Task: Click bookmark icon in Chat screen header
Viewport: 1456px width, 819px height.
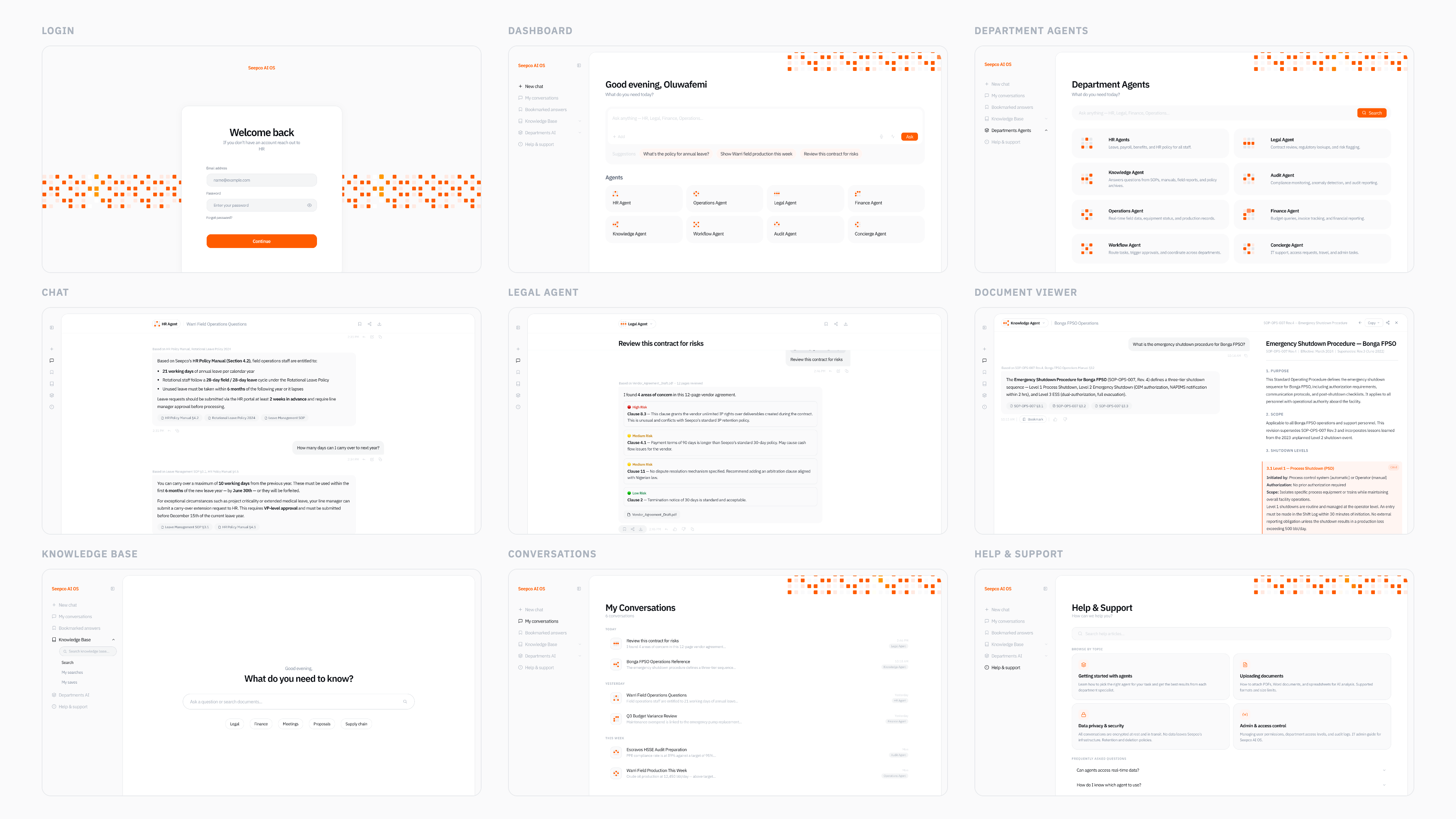Action: point(359,324)
